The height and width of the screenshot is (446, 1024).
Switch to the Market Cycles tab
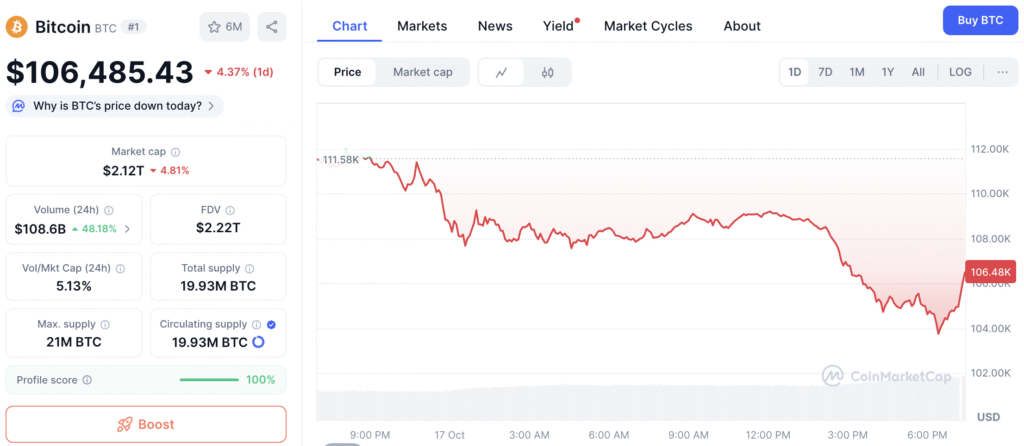pyautogui.click(x=648, y=26)
